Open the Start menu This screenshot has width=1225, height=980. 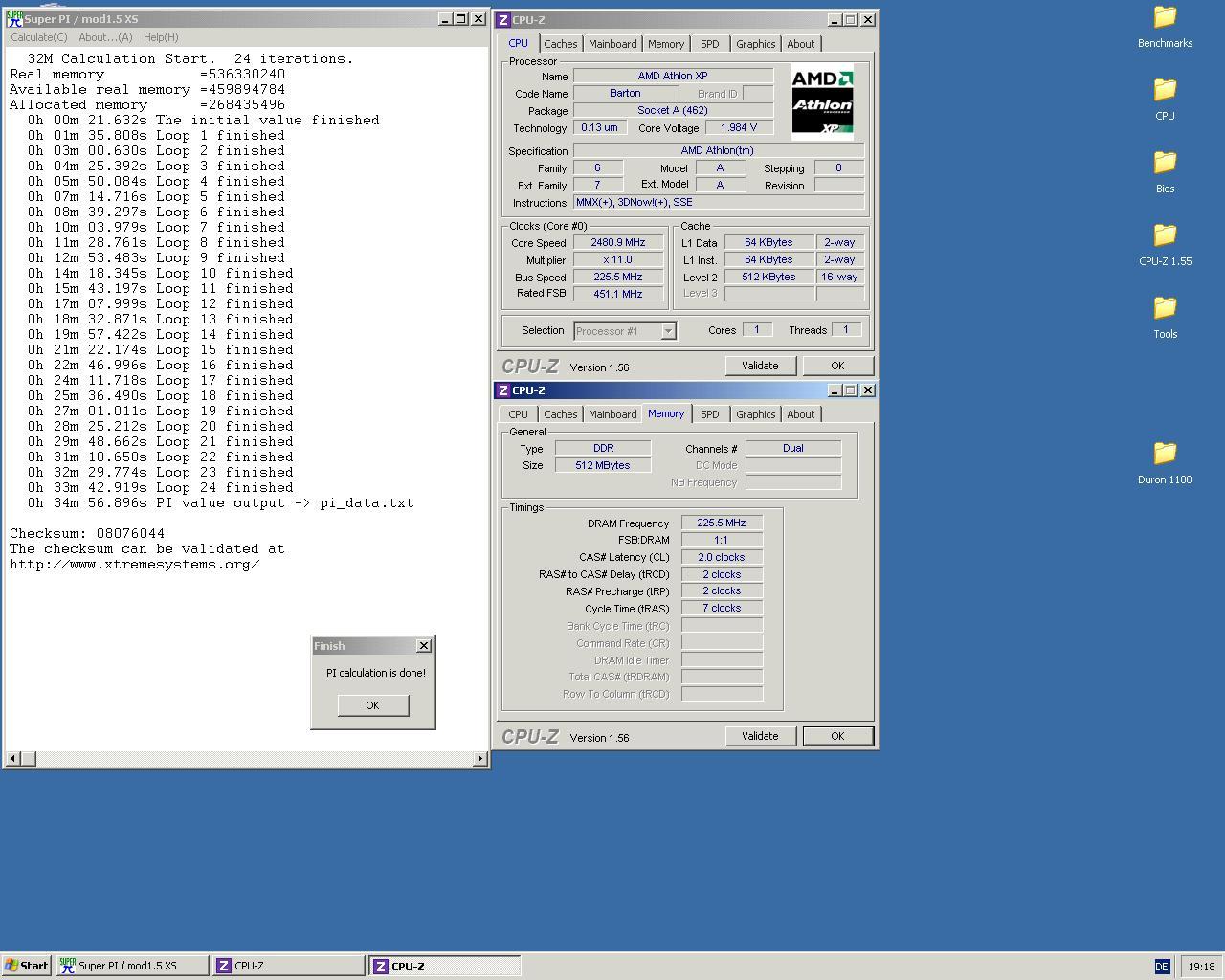click(27, 966)
